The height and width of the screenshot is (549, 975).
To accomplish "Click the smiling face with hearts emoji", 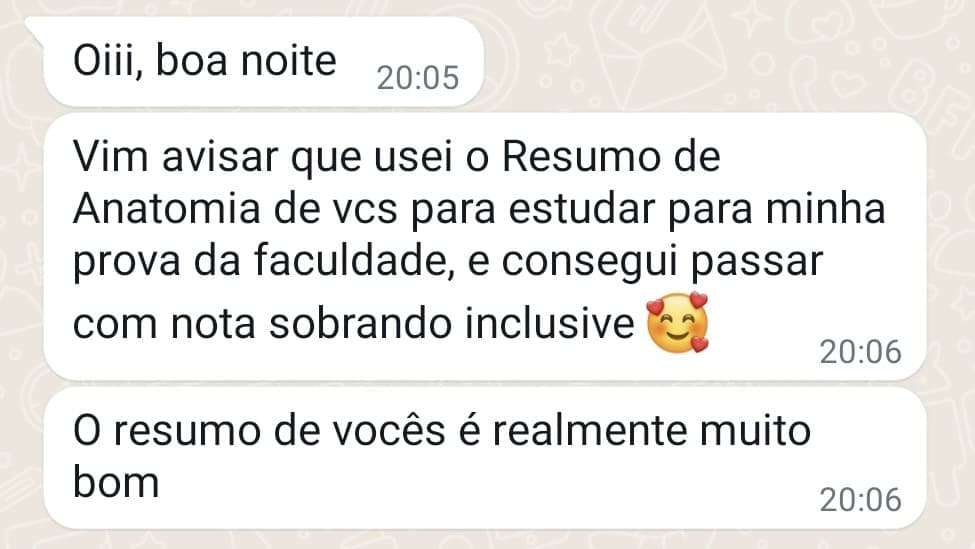I will (678, 322).
